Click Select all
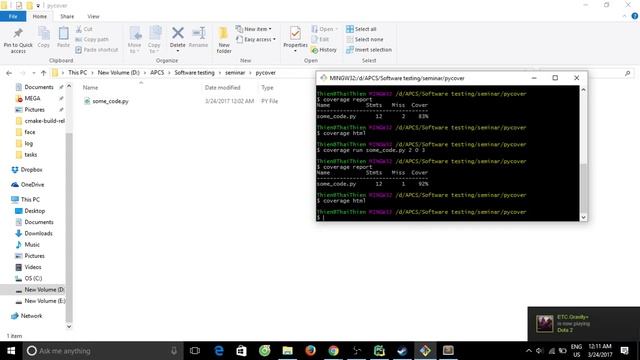 361,29
